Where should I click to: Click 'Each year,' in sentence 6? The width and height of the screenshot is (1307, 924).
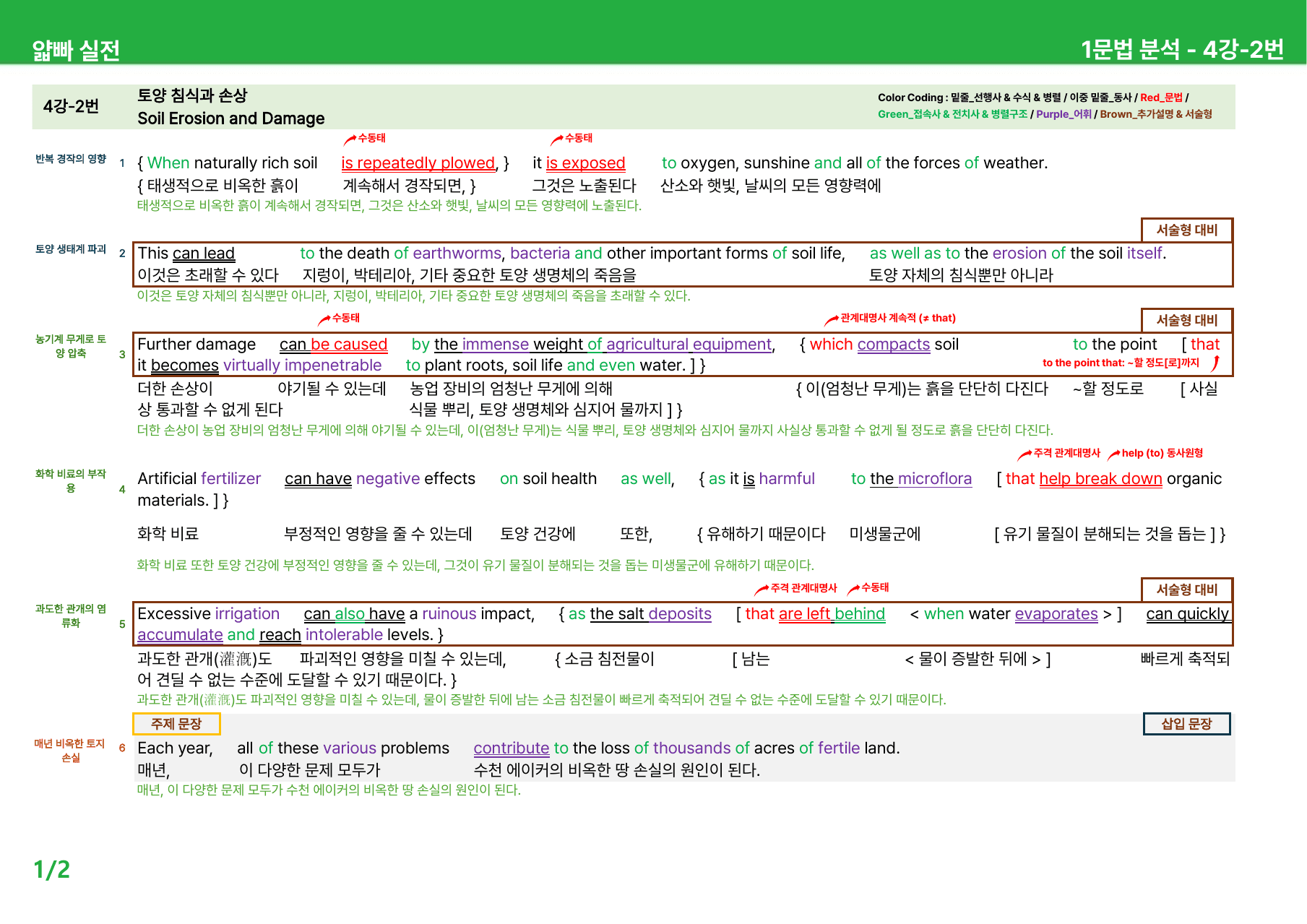coord(175,748)
